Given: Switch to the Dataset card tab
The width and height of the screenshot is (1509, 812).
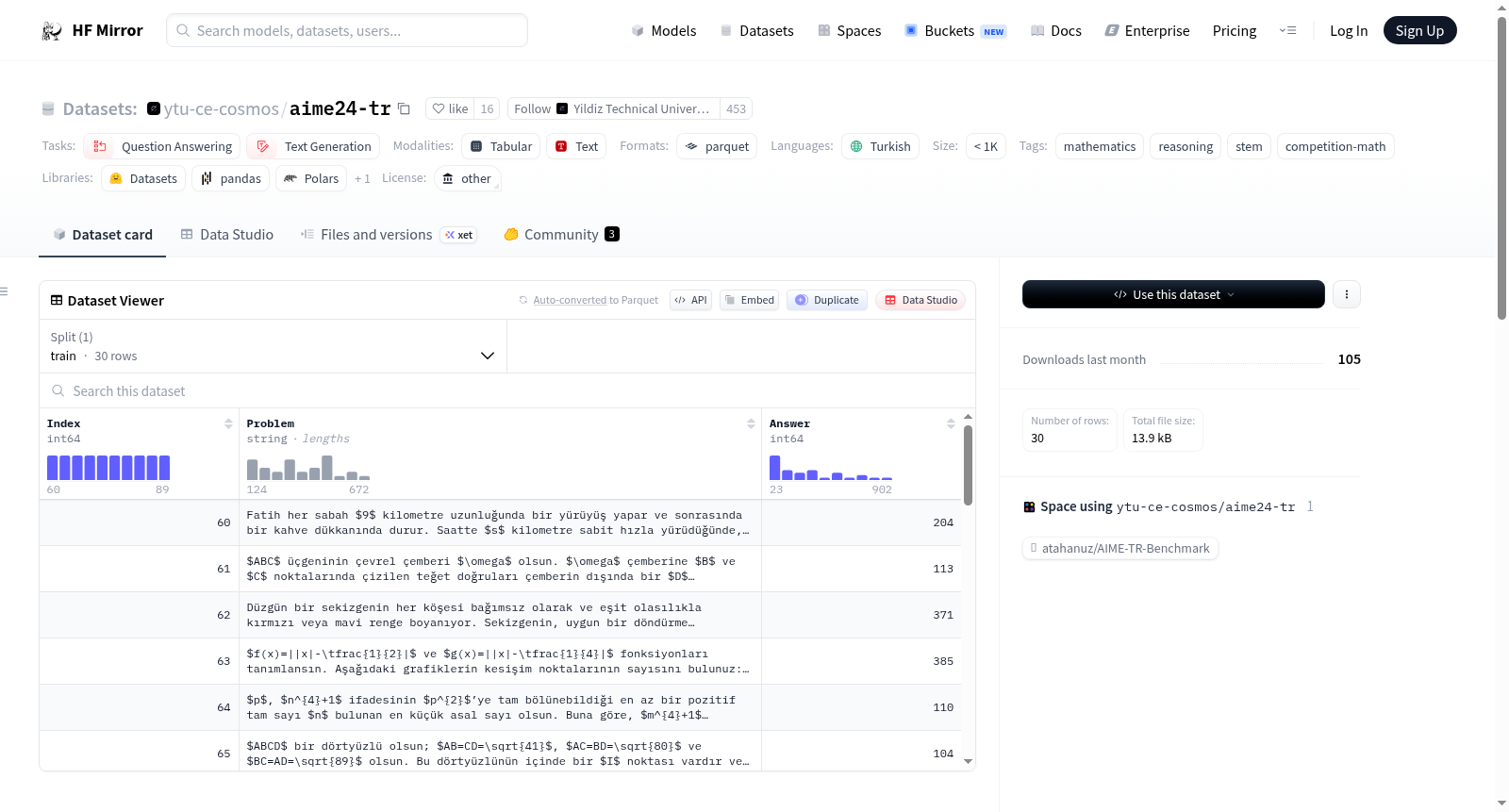Looking at the screenshot, I should (x=102, y=235).
